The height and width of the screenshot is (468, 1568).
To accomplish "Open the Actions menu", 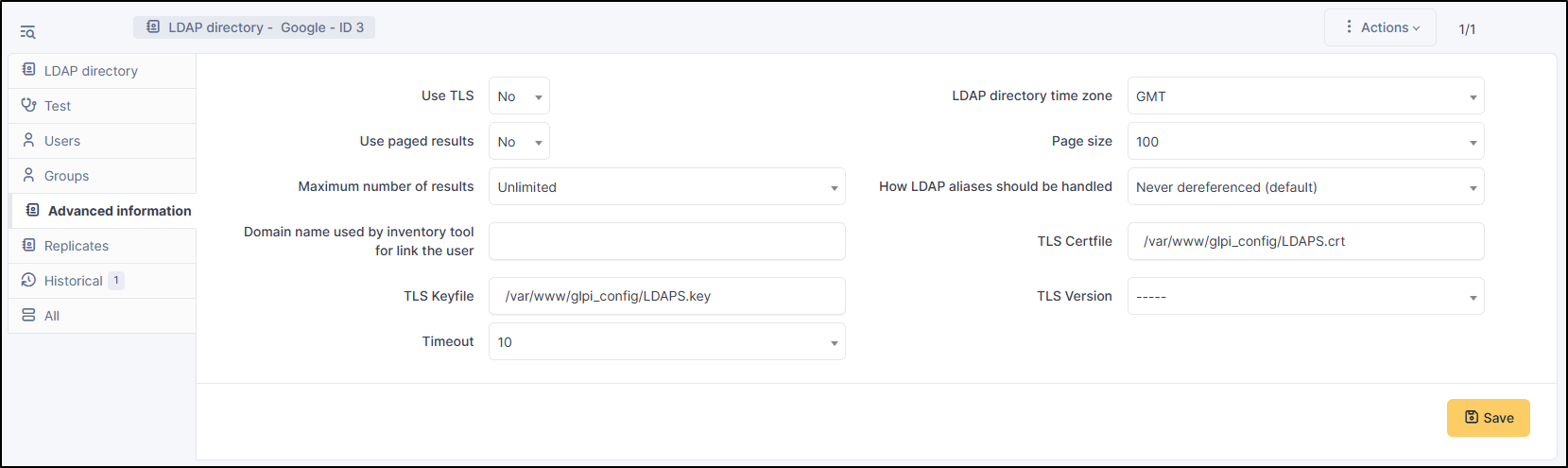I will pyautogui.click(x=1380, y=28).
